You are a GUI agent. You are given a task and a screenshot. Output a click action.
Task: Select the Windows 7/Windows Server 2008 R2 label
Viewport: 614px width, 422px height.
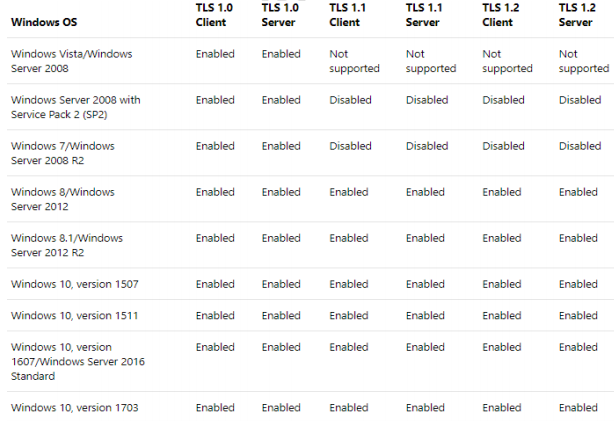tap(62, 153)
